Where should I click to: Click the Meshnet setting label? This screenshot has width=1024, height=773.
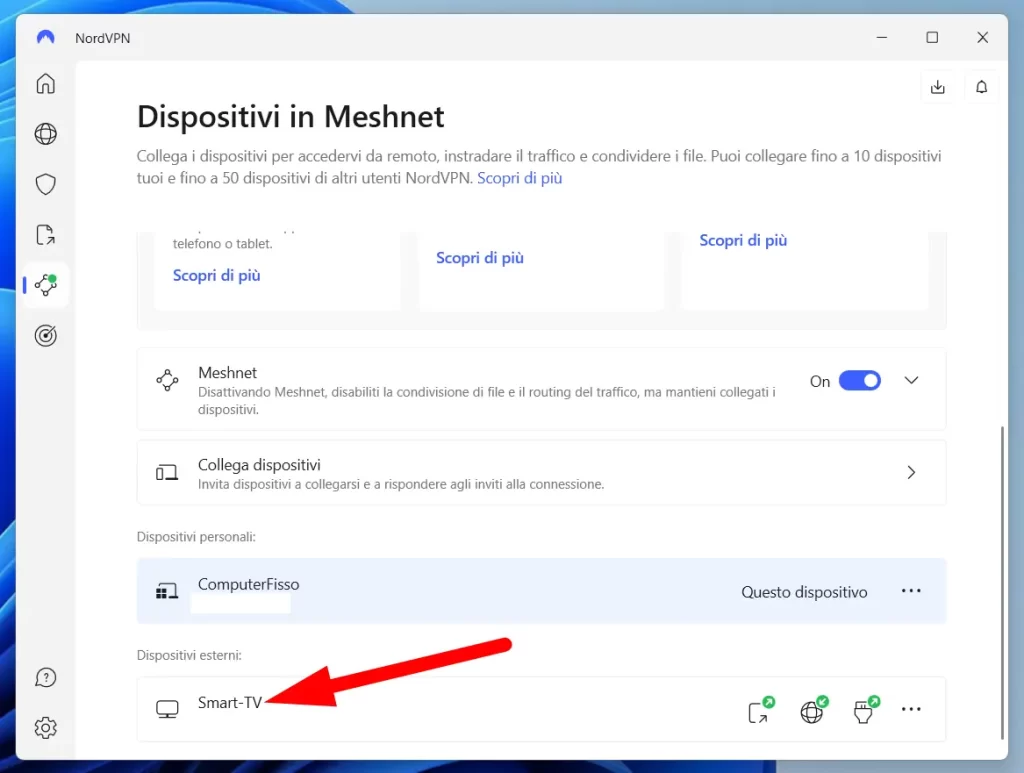(x=227, y=373)
